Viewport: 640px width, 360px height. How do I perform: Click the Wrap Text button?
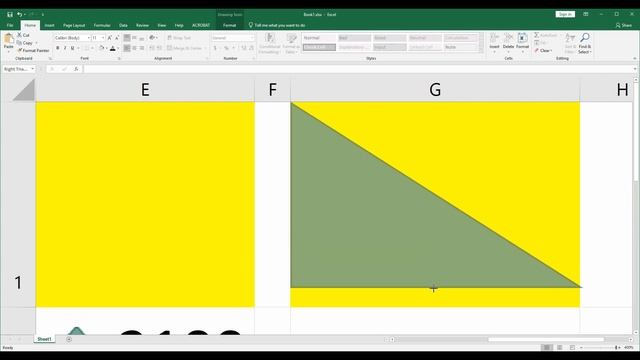pyautogui.click(x=179, y=38)
